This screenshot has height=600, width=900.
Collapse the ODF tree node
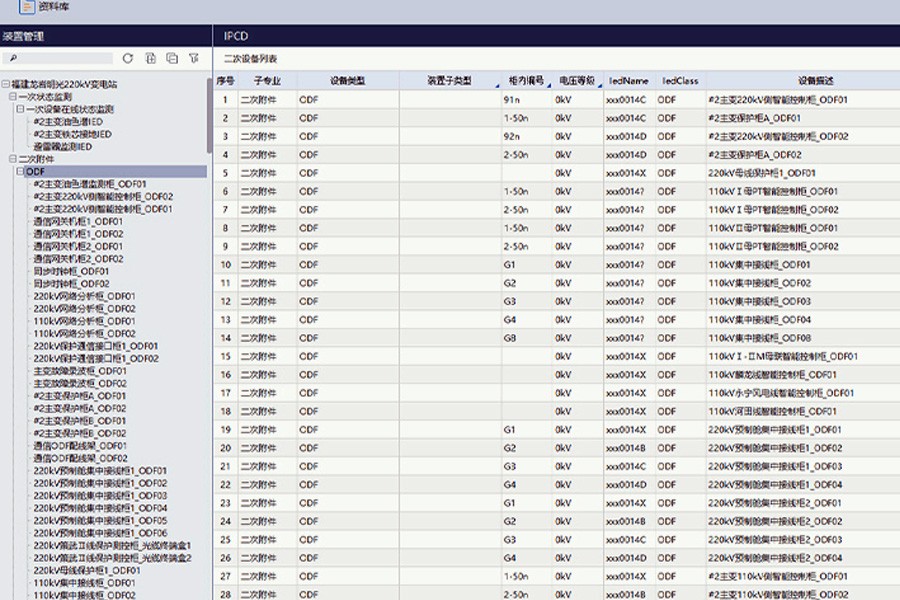point(20,172)
